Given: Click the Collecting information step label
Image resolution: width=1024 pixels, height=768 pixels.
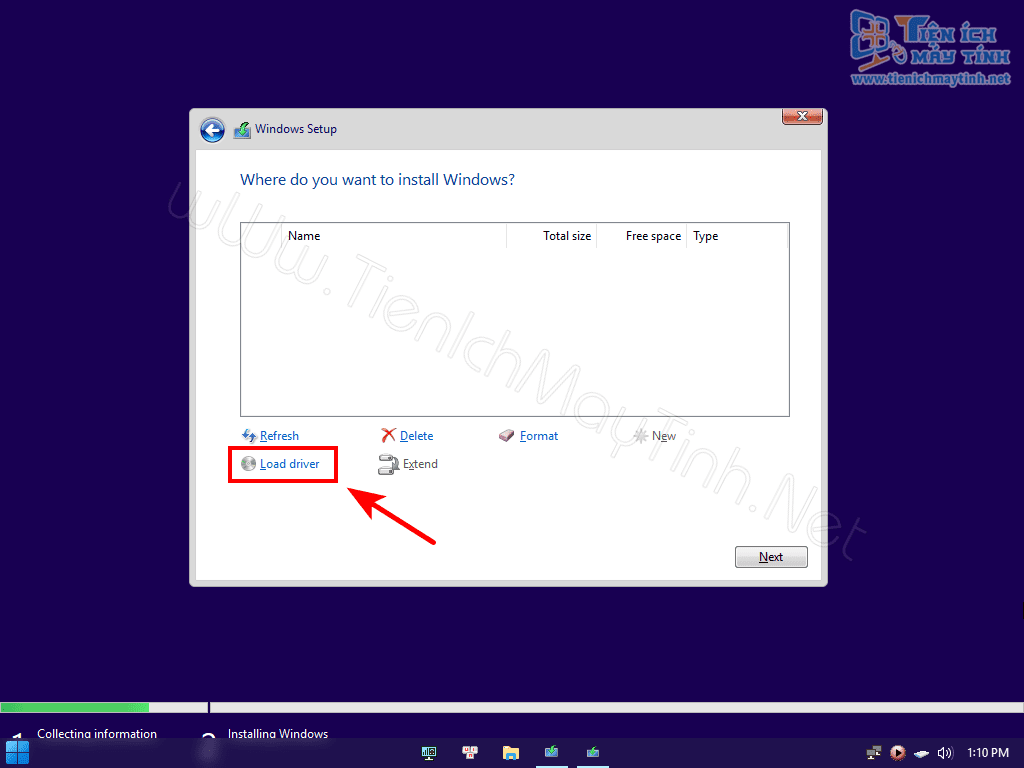Looking at the screenshot, I should (x=97, y=733).
